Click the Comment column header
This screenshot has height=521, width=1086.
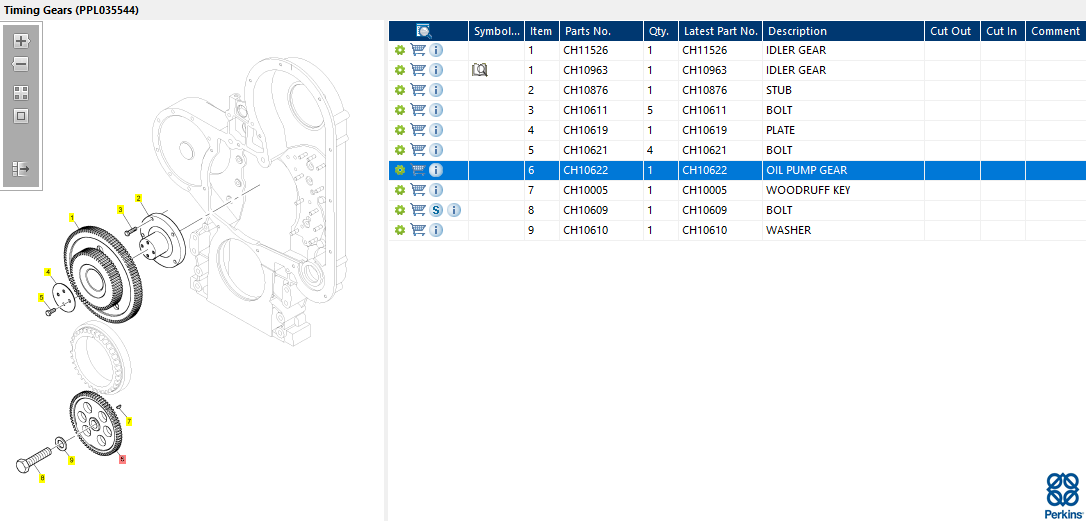1056,31
